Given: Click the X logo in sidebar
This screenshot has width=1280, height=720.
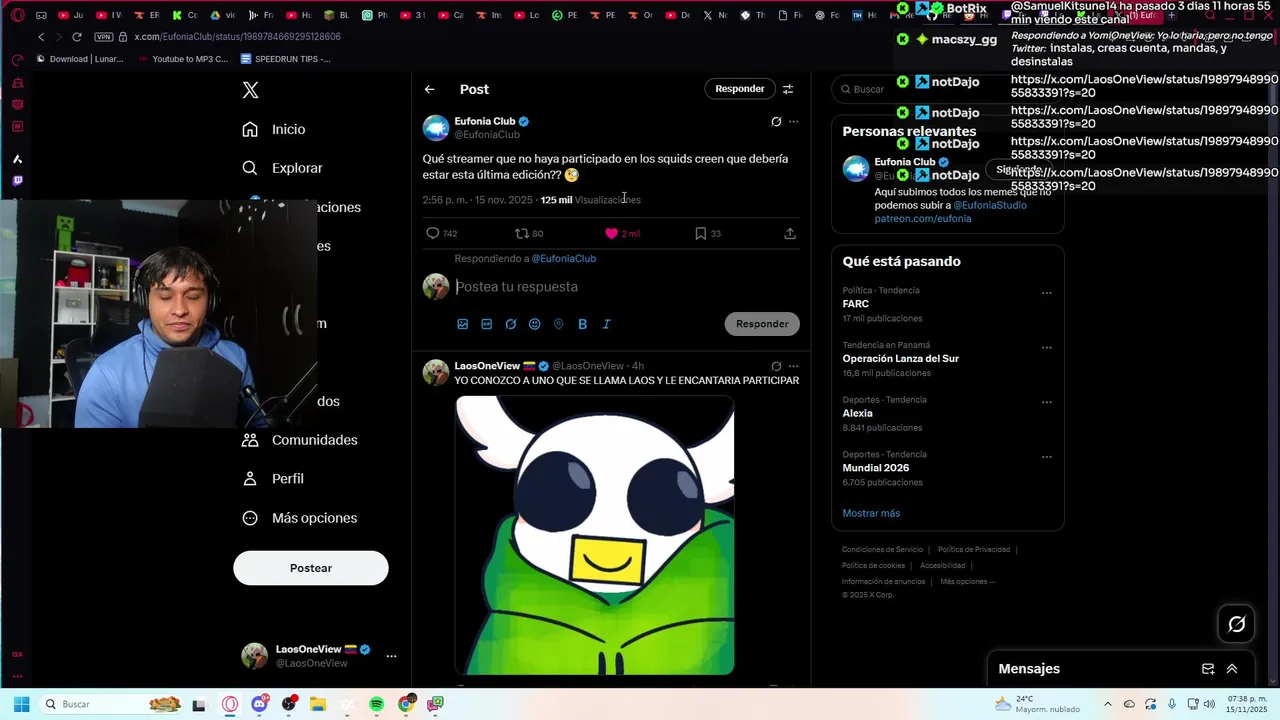Looking at the screenshot, I should [x=251, y=90].
